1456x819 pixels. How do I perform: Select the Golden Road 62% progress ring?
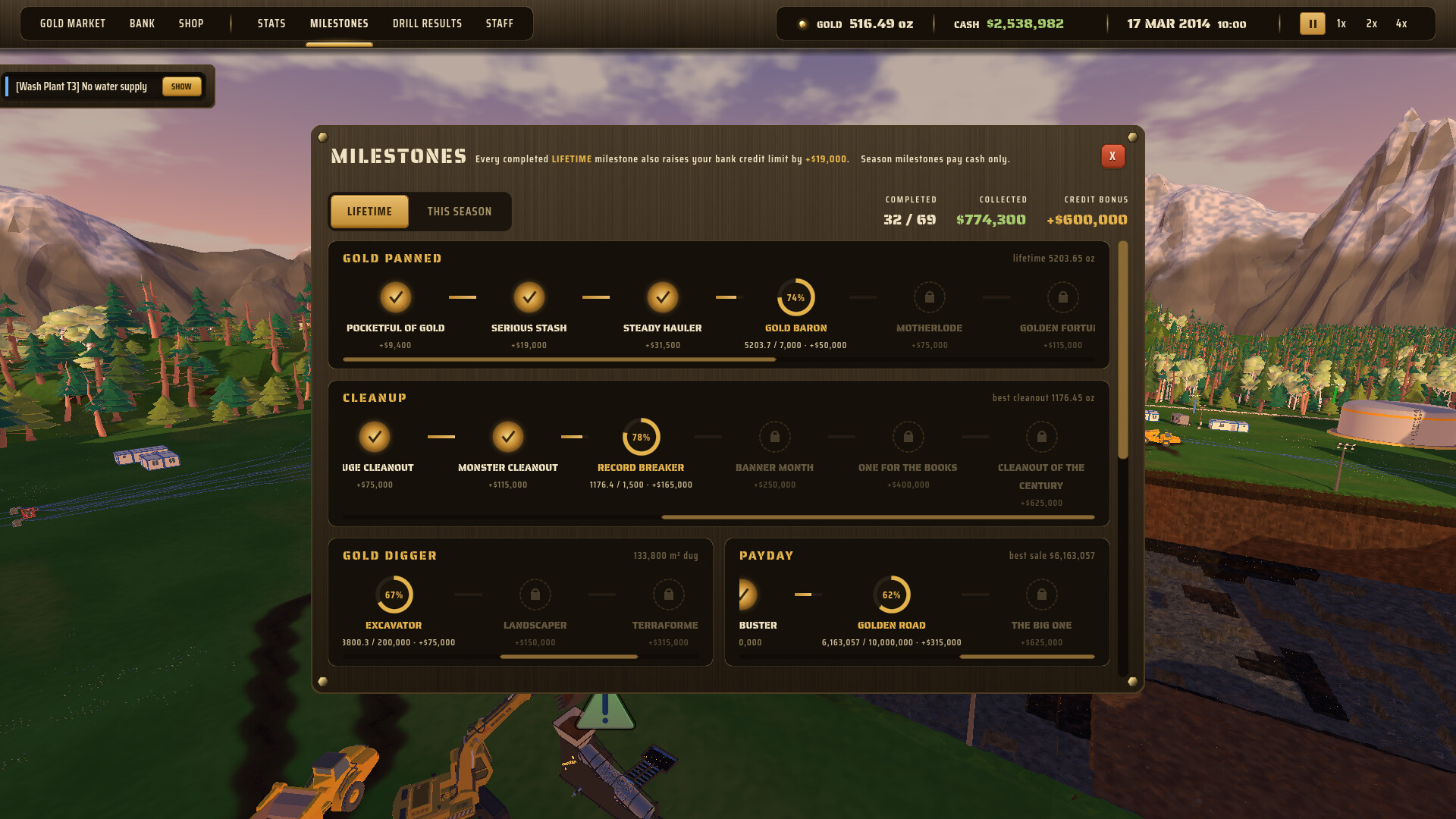click(x=891, y=595)
